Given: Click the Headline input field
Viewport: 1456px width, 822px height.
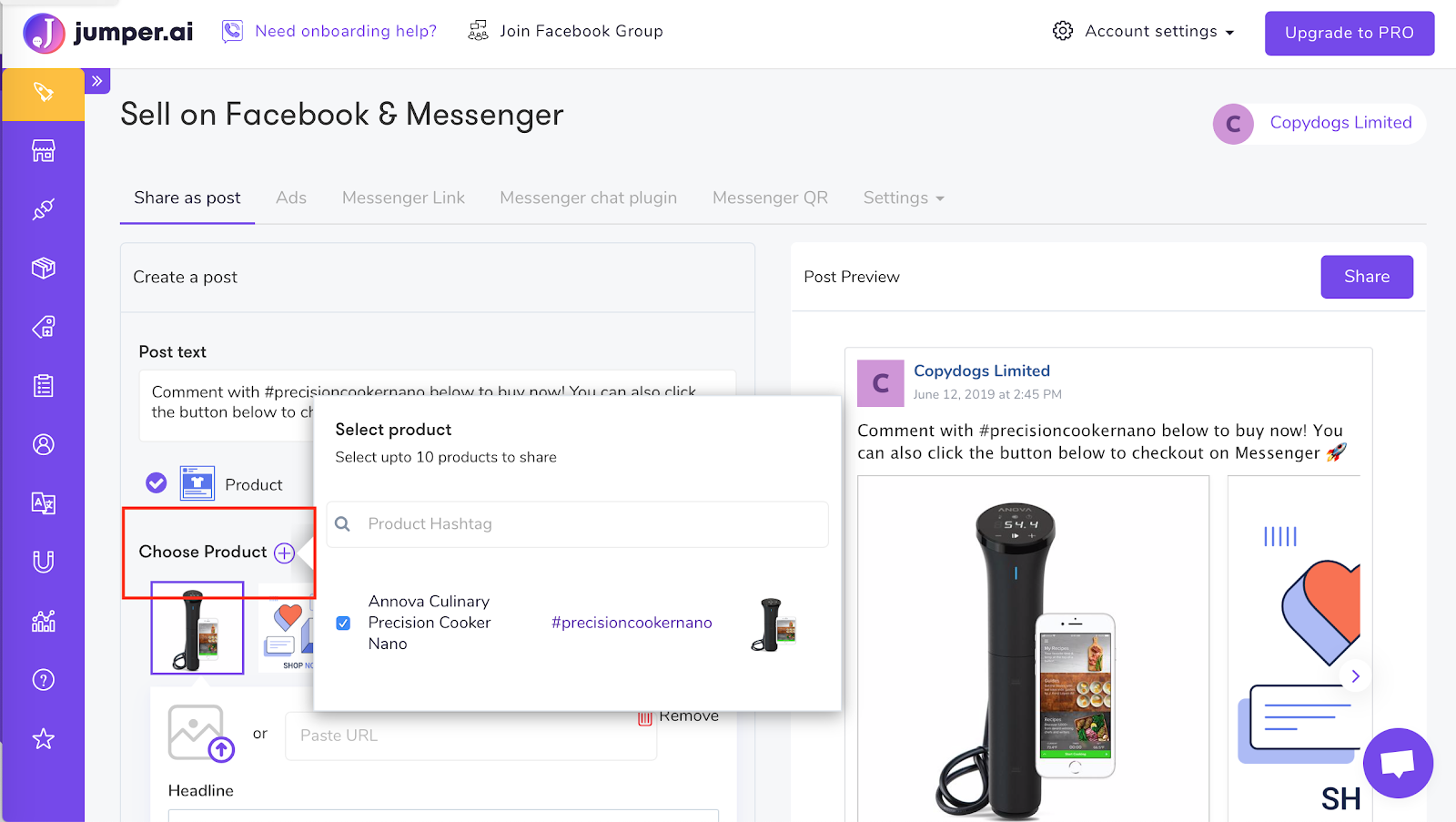Looking at the screenshot, I should coord(443,816).
